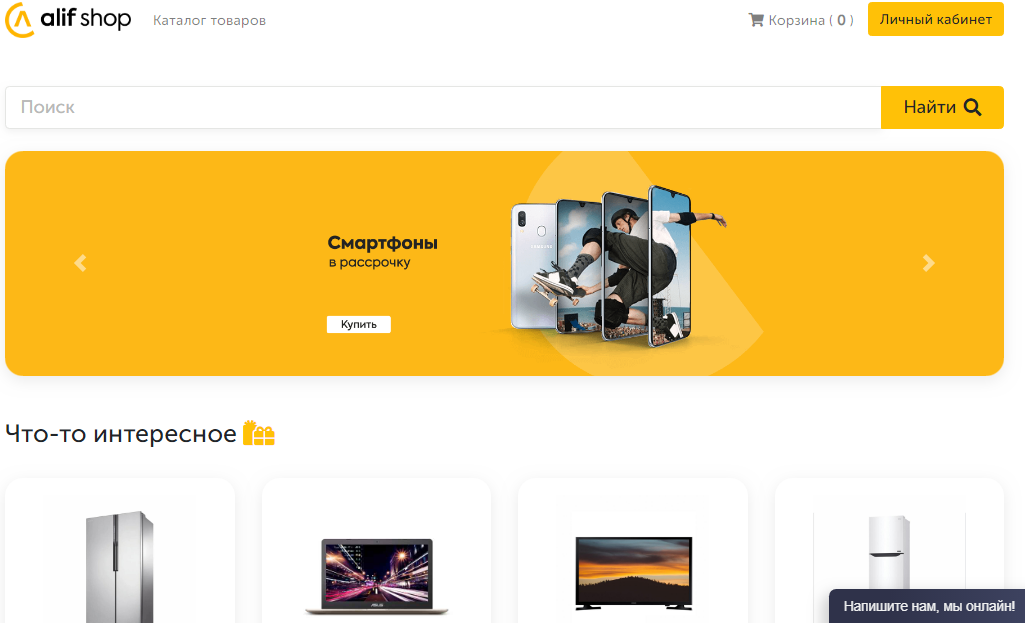
Task: Open the white refrigerator product card
Action: [x=889, y=551]
